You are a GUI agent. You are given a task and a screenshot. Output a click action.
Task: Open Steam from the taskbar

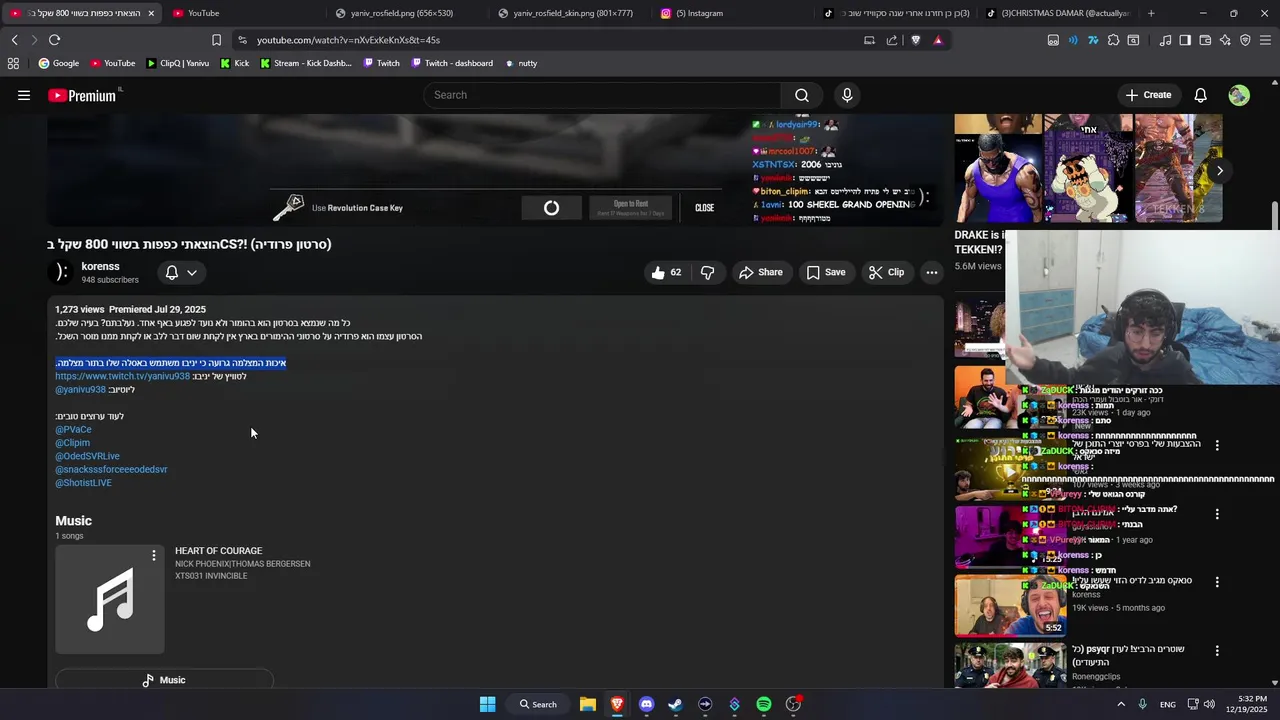pyautogui.click(x=675, y=704)
